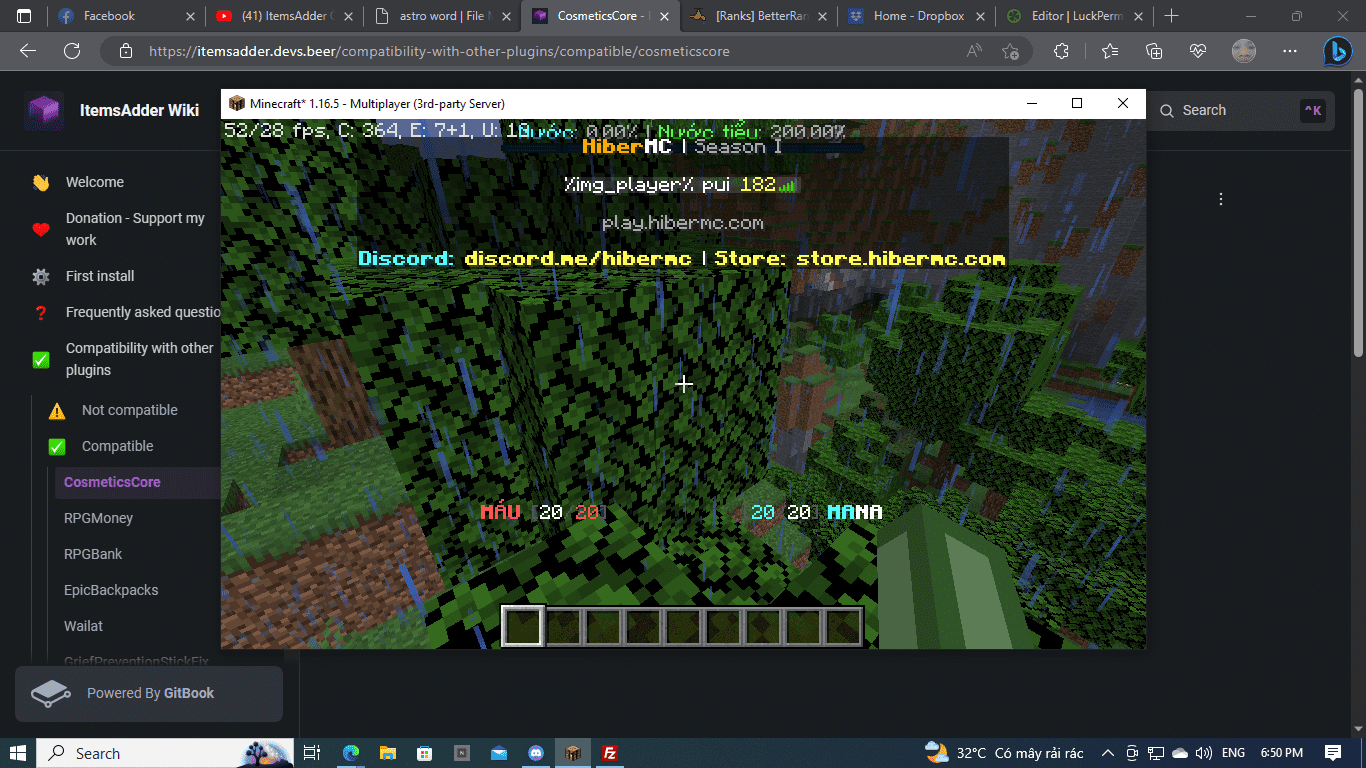Switch to the Home - Dropbox tab

pyautogui.click(x=916, y=16)
